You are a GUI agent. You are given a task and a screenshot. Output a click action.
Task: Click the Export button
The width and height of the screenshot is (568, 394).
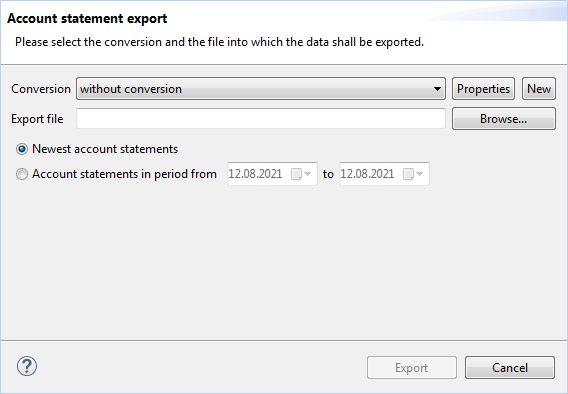click(412, 368)
